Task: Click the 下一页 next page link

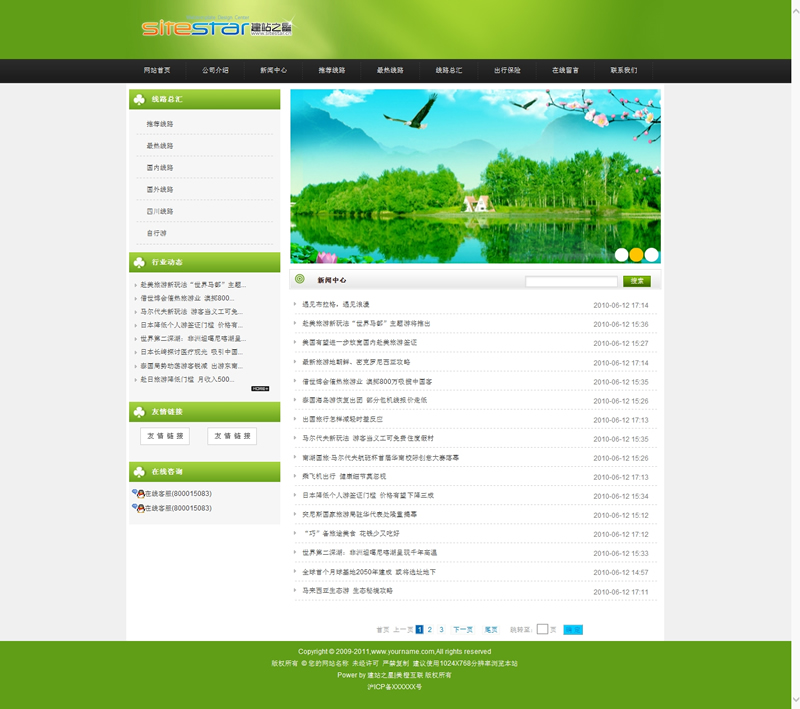Action: coord(462,630)
